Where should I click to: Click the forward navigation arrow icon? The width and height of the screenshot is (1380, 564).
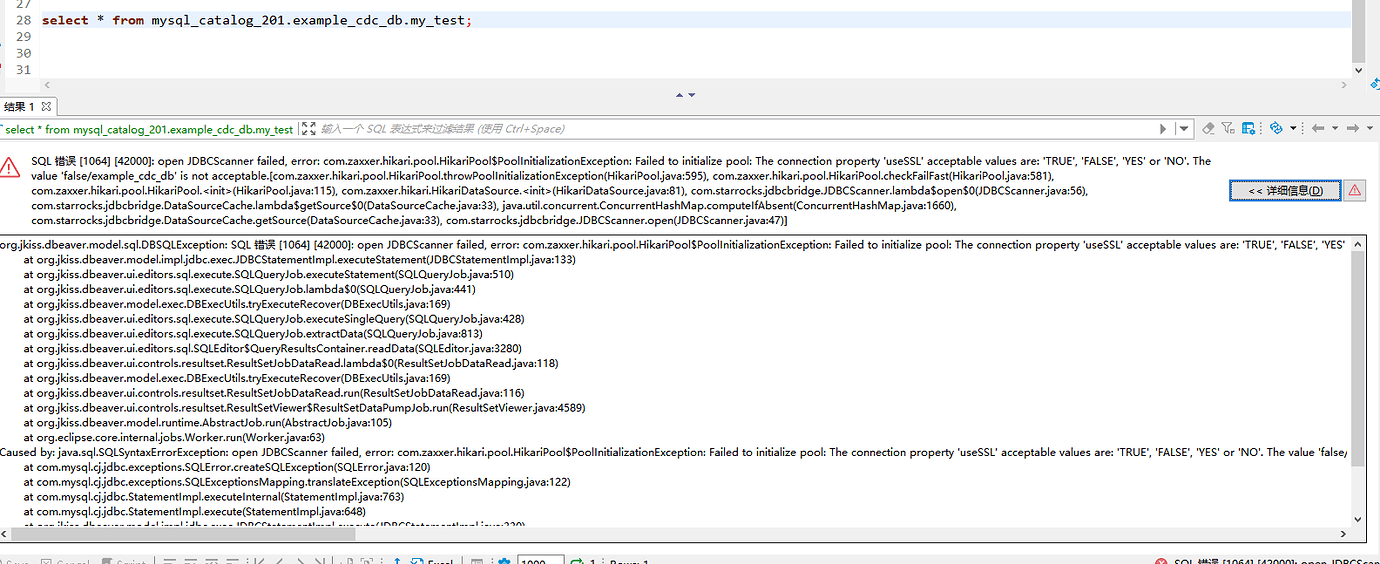coord(1353,129)
